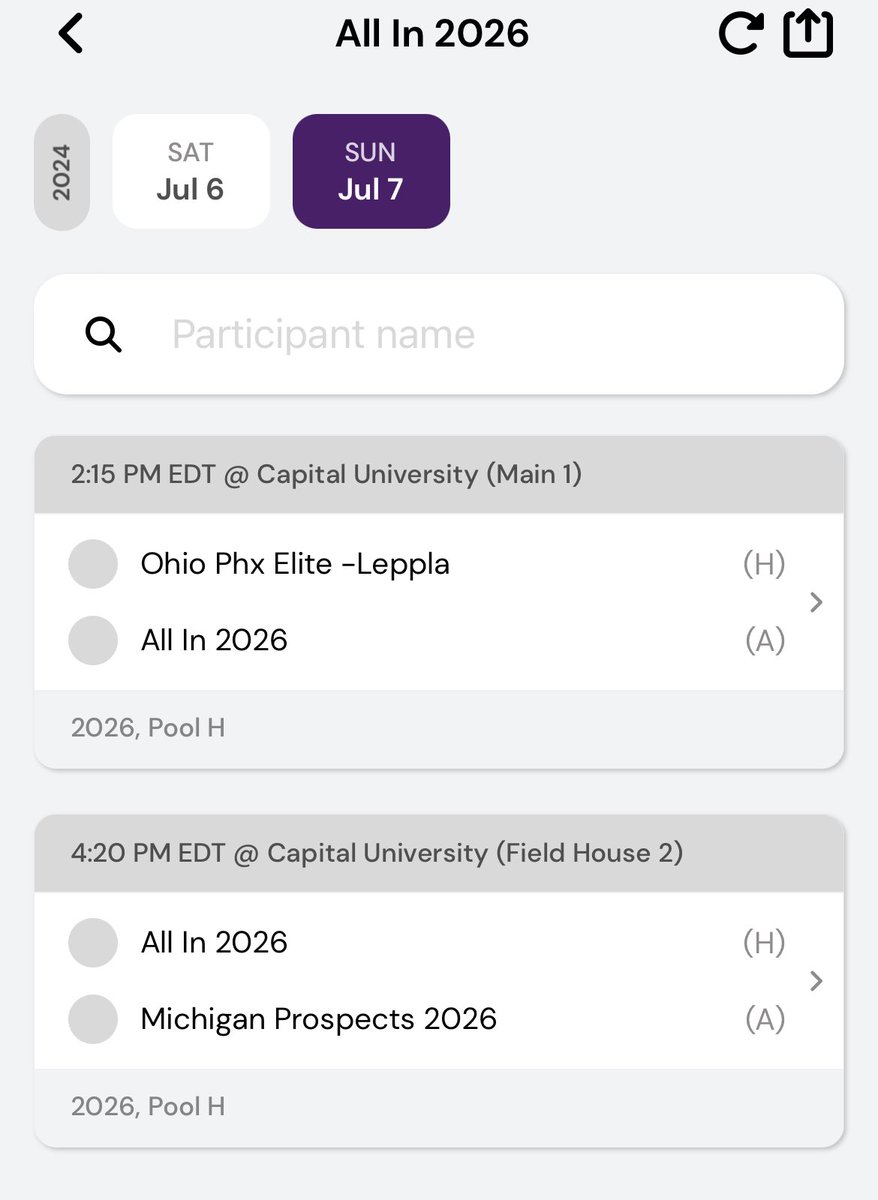878x1200 pixels.
Task: Tap All In 2026 logo in 4:20 PM game
Action: (x=93, y=942)
